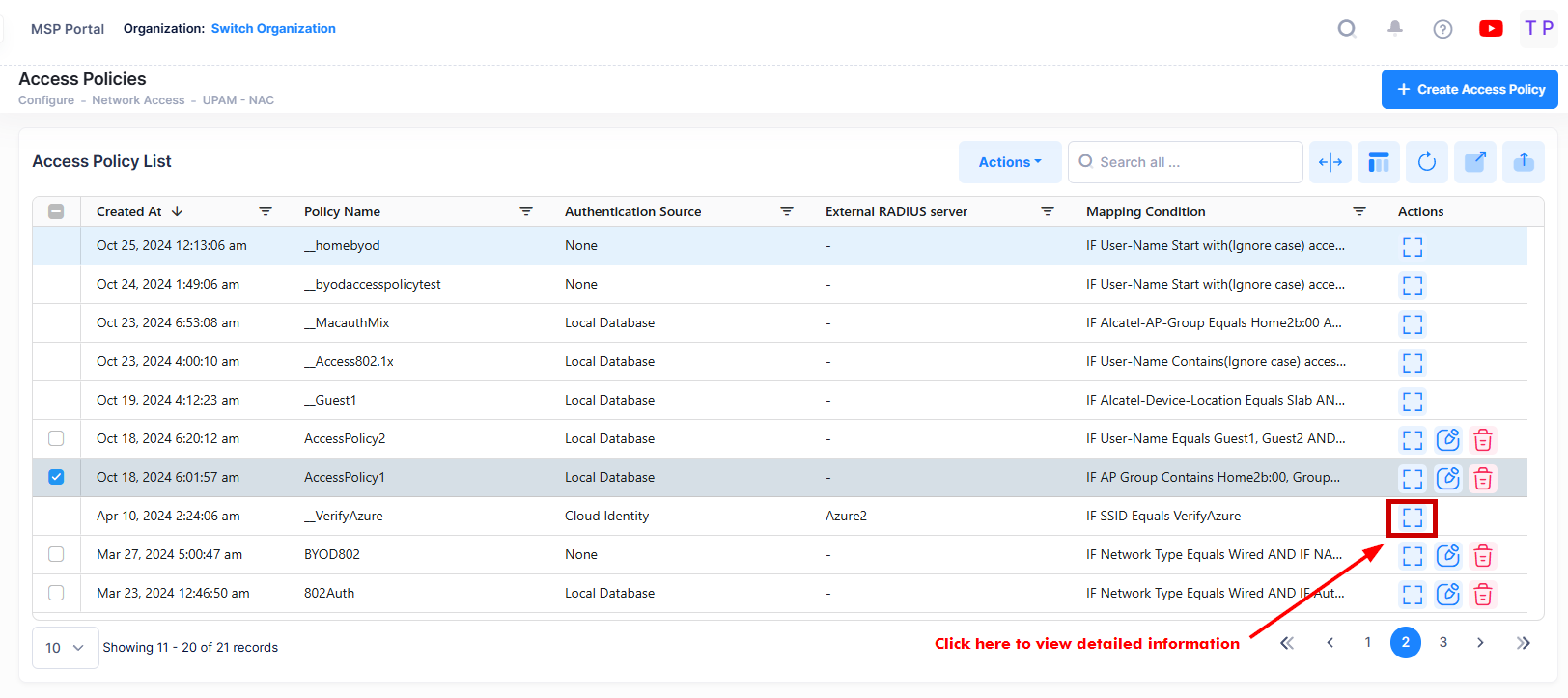
Task: Click the help question mark icon
Action: (x=1442, y=29)
